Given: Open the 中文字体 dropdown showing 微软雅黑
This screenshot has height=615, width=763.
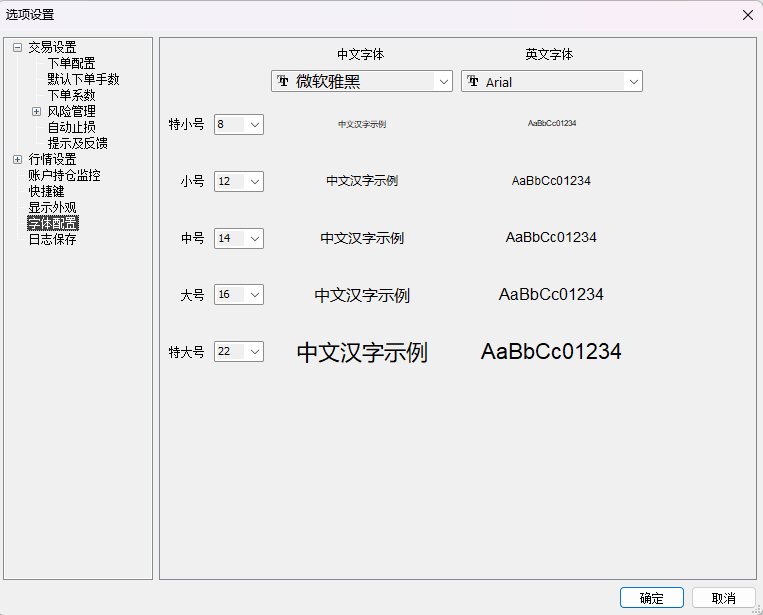Looking at the screenshot, I should pyautogui.click(x=362, y=81).
